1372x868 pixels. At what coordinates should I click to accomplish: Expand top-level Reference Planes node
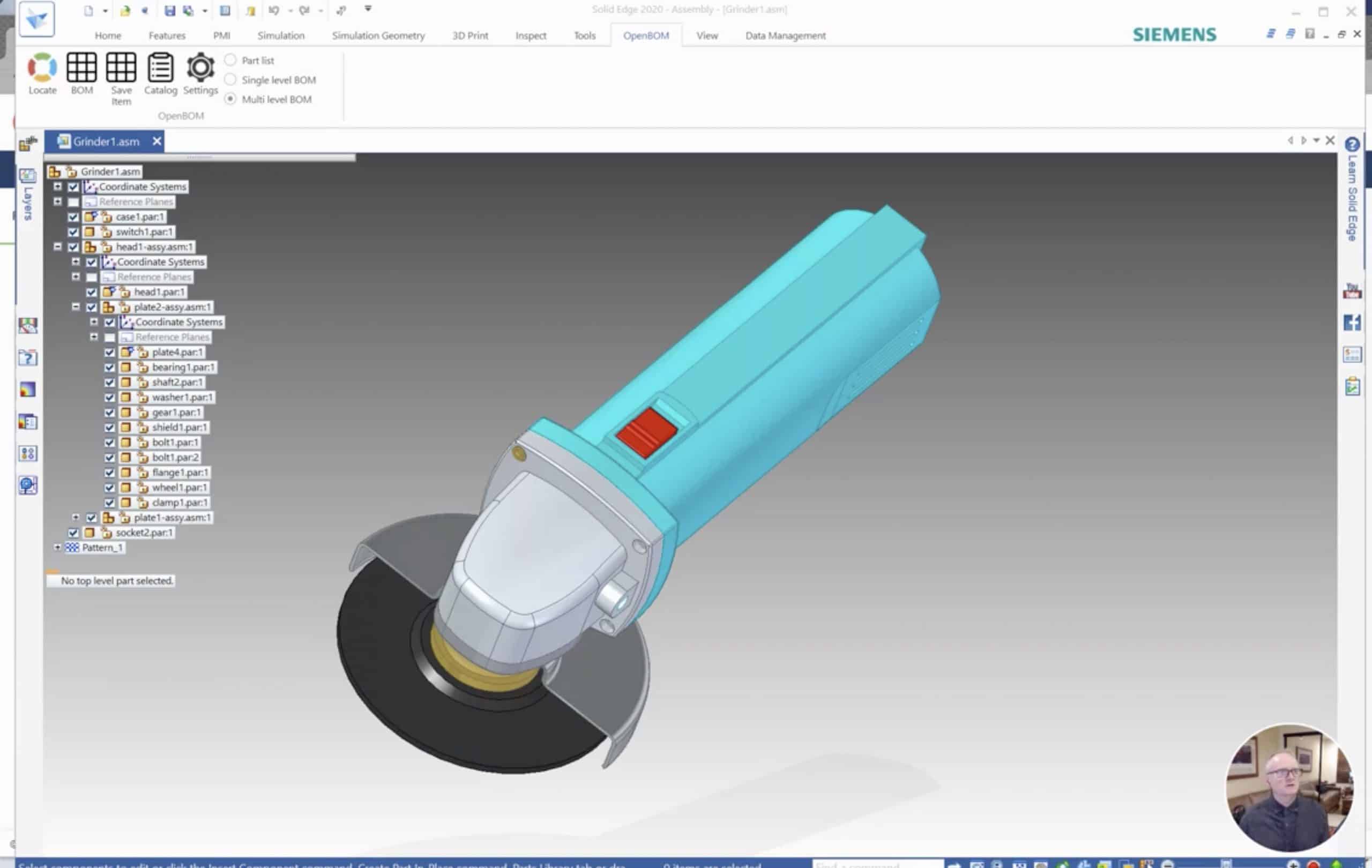[57, 201]
